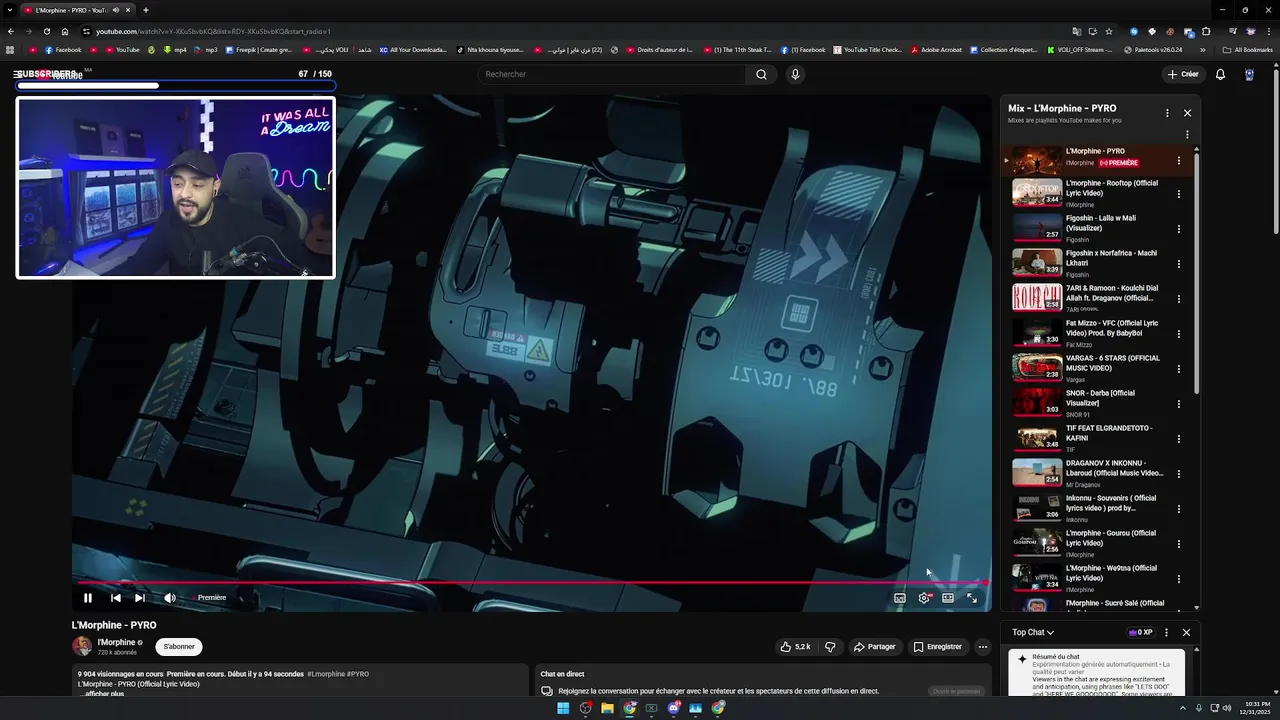This screenshot has height=720, width=1280.
Task: Open Discord from the taskbar
Action: tap(674, 708)
